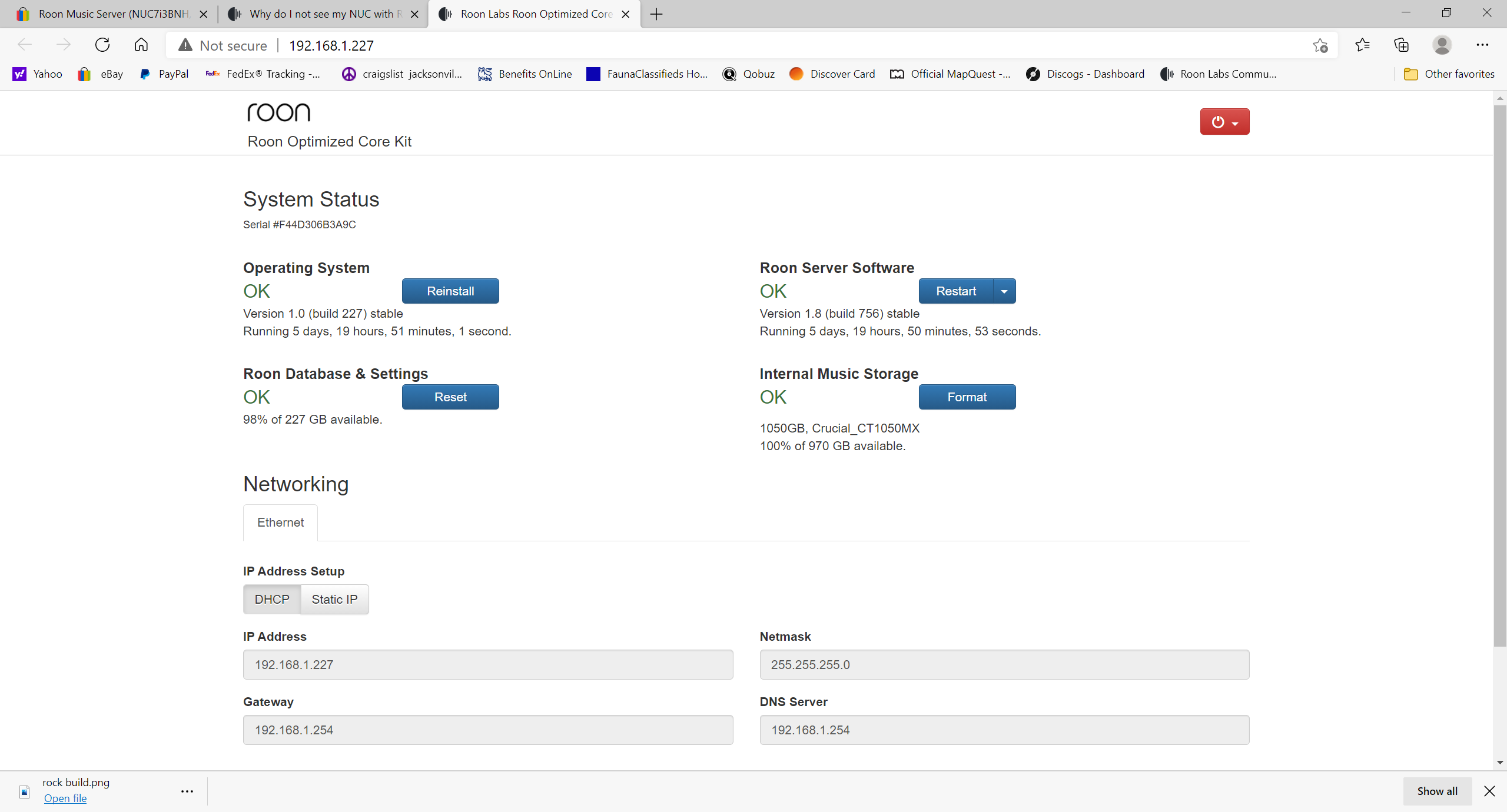Click the Not secure warning icon
The height and width of the screenshot is (812, 1507).
185,45
